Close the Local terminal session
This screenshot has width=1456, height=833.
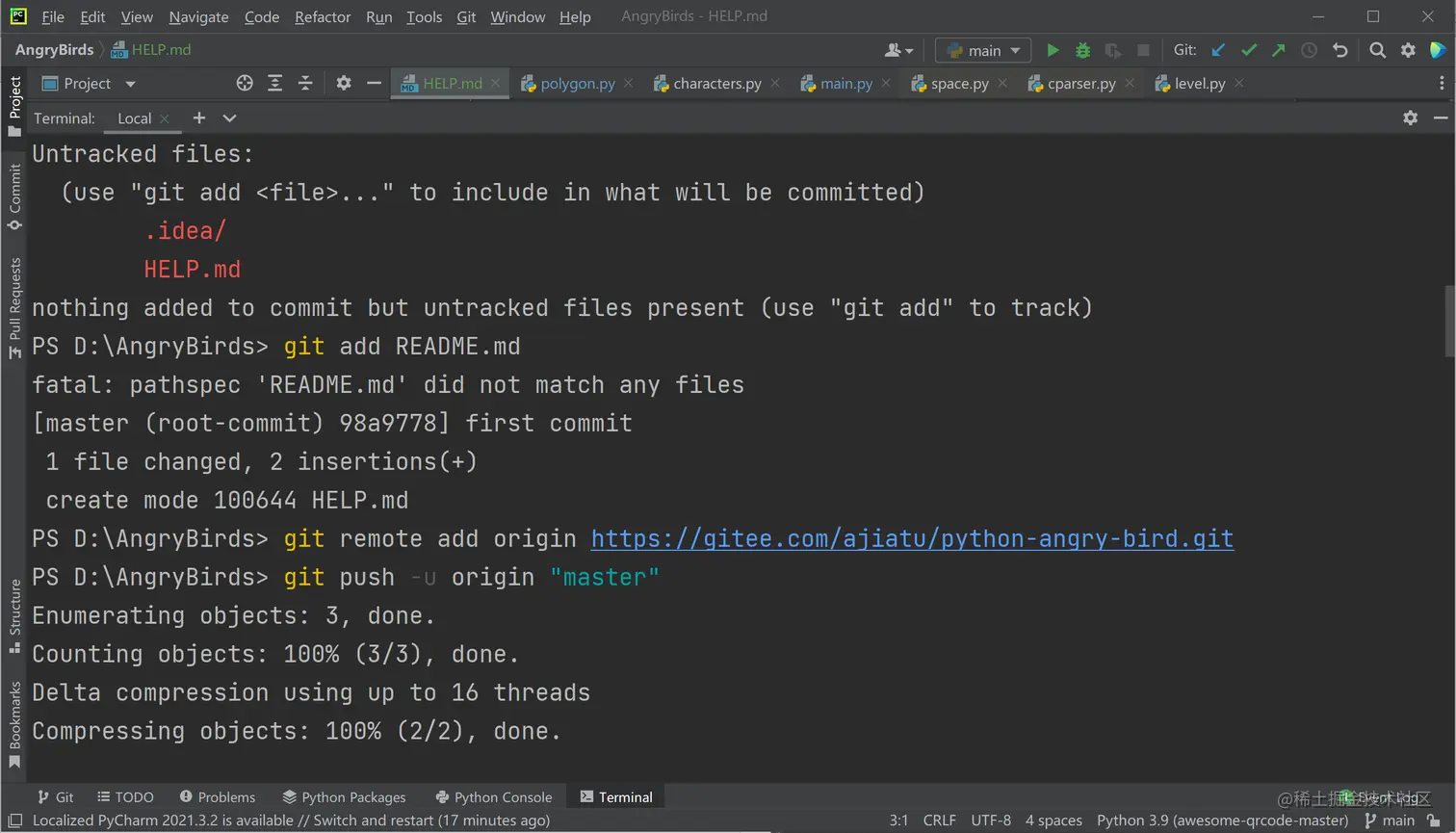point(165,118)
